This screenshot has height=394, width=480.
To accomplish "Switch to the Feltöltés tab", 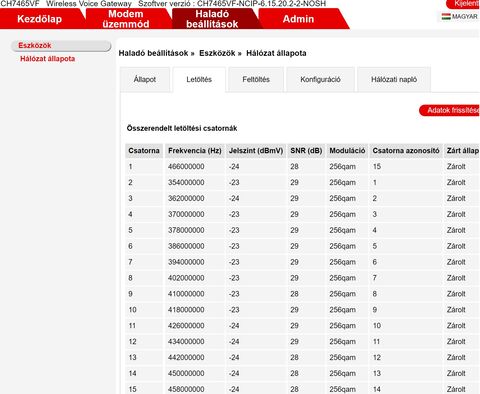I will coord(256,79).
